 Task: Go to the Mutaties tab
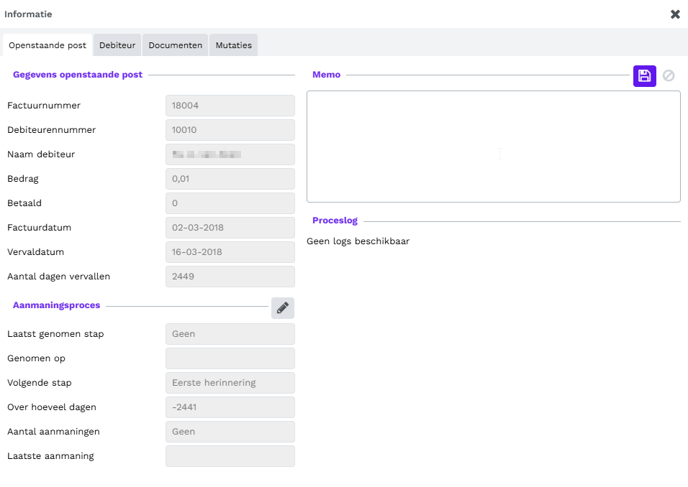coord(233,45)
